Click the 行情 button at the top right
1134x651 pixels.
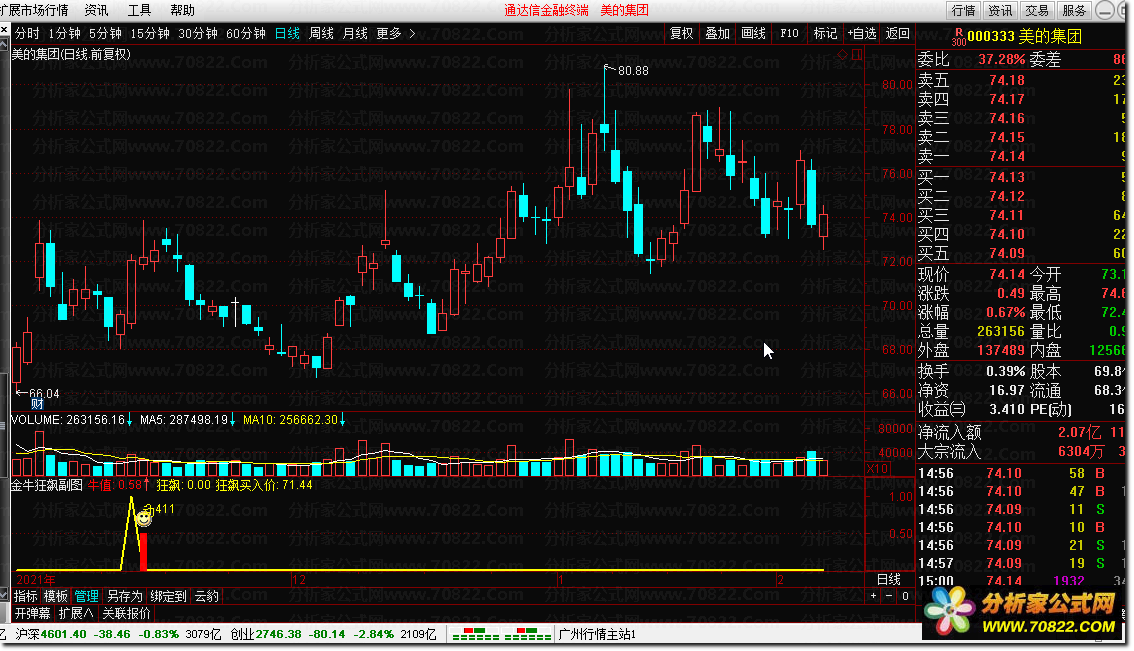pyautogui.click(x=963, y=10)
